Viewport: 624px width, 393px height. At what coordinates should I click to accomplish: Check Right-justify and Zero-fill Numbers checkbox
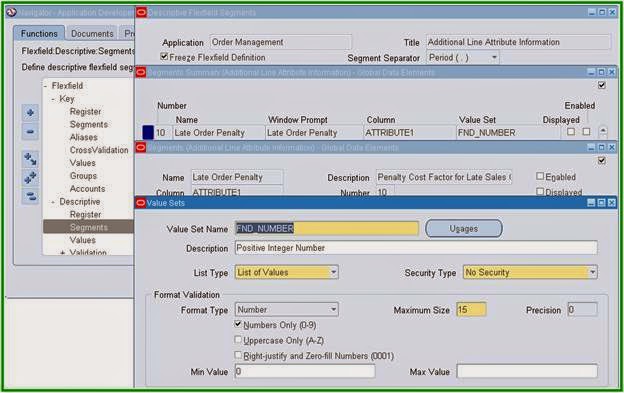tap(238, 355)
